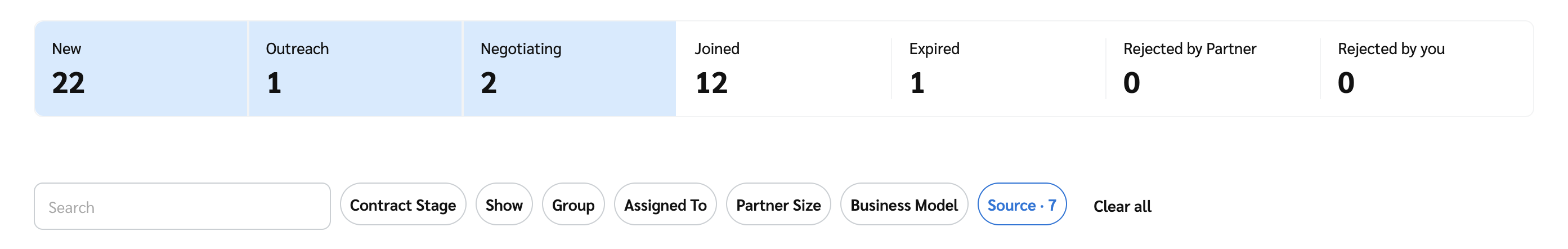Open the Business Model filter
This screenshot has width=1568, height=249.
coord(904,204)
